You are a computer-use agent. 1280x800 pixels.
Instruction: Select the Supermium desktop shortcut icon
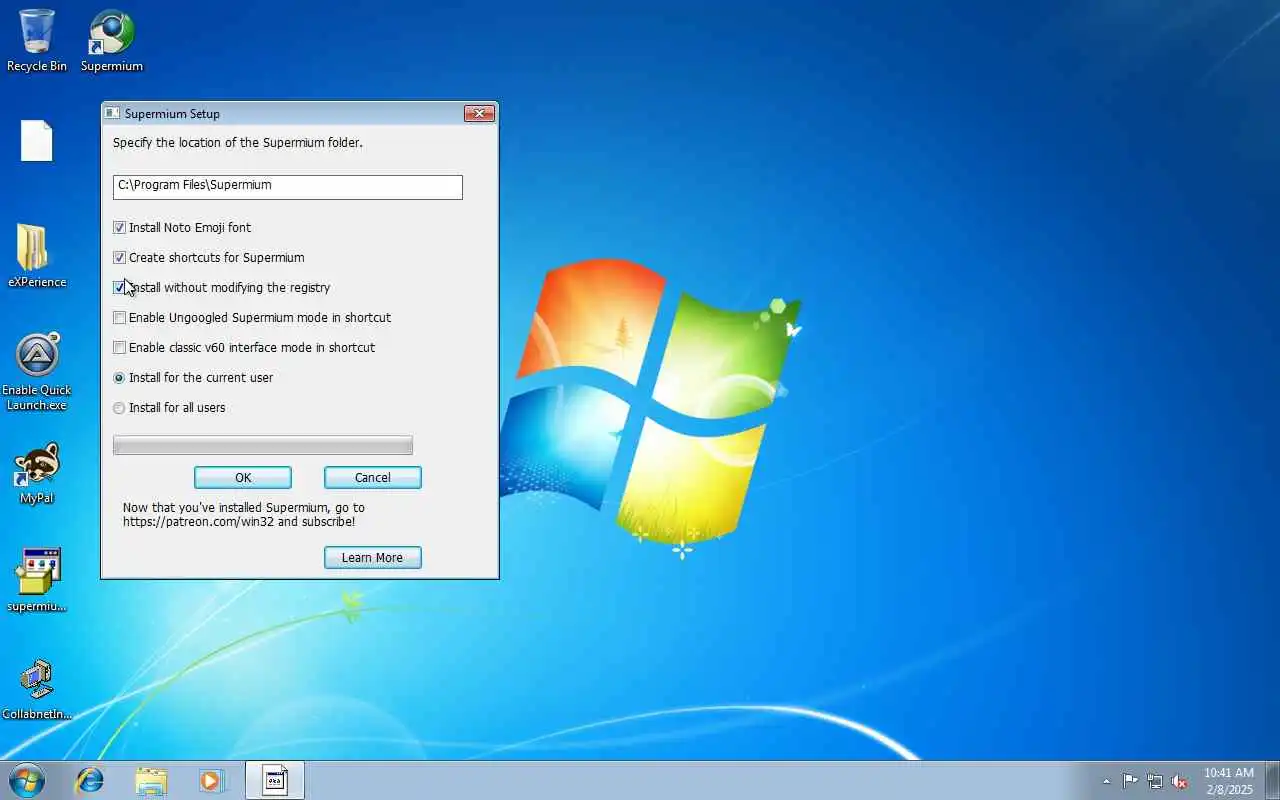(111, 40)
